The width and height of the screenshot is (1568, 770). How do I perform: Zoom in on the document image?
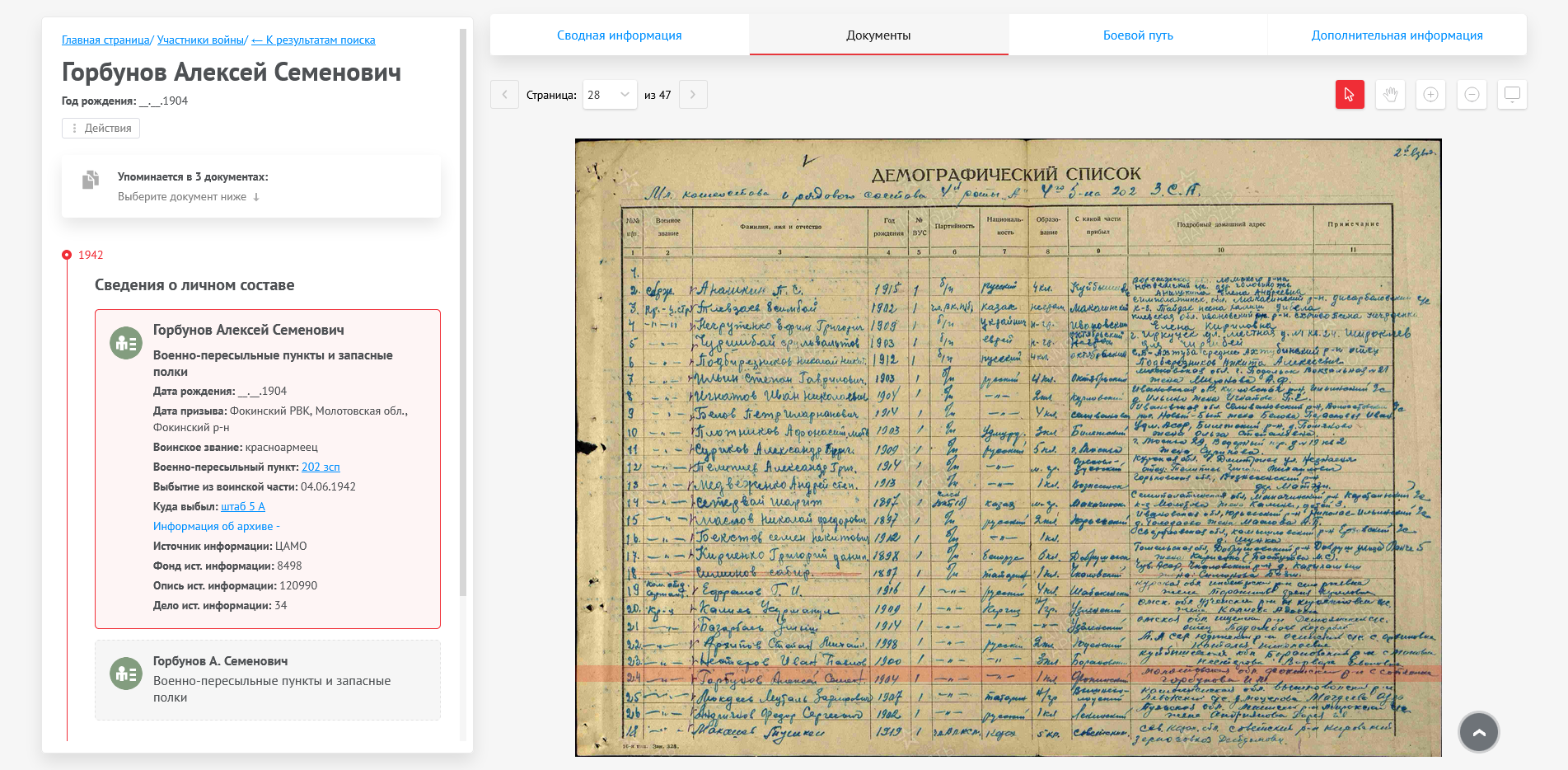[1430, 95]
